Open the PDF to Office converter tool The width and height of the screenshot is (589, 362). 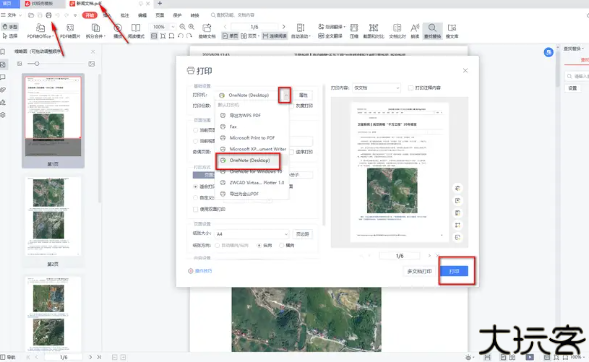[40, 31]
